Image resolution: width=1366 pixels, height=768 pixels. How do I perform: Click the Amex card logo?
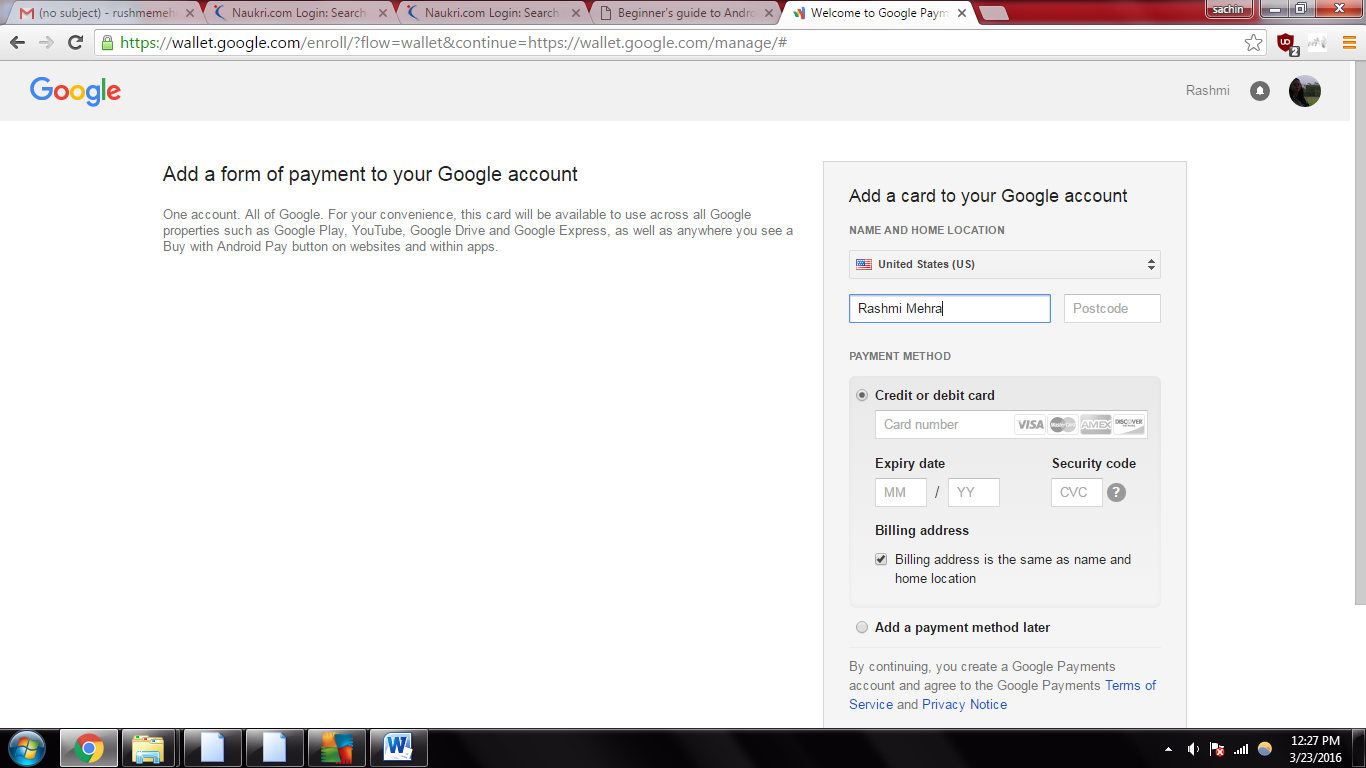pyautogui.click(x=1096, y=424)
